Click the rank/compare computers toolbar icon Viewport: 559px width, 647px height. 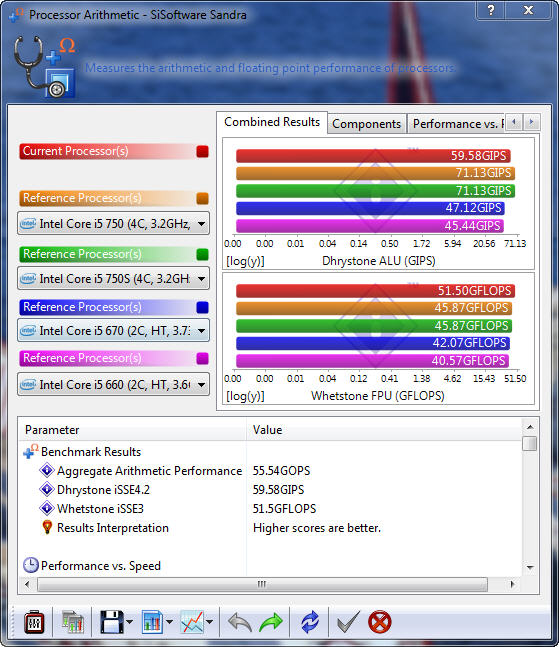[73, 622]
